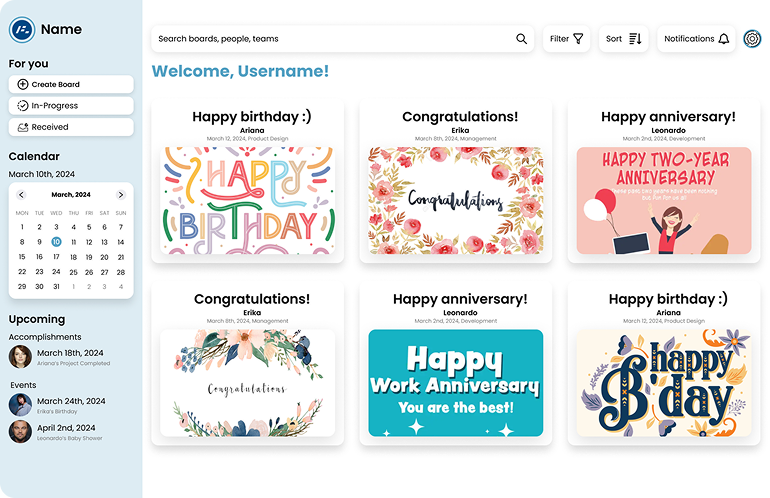Click Erika's avatar under Events
The width and height of the screenshot is (770, 498).
click(x=21, y=405)
